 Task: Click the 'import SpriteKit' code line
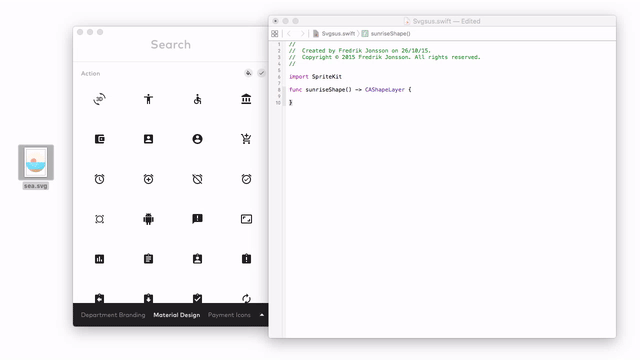coord(316,76)
